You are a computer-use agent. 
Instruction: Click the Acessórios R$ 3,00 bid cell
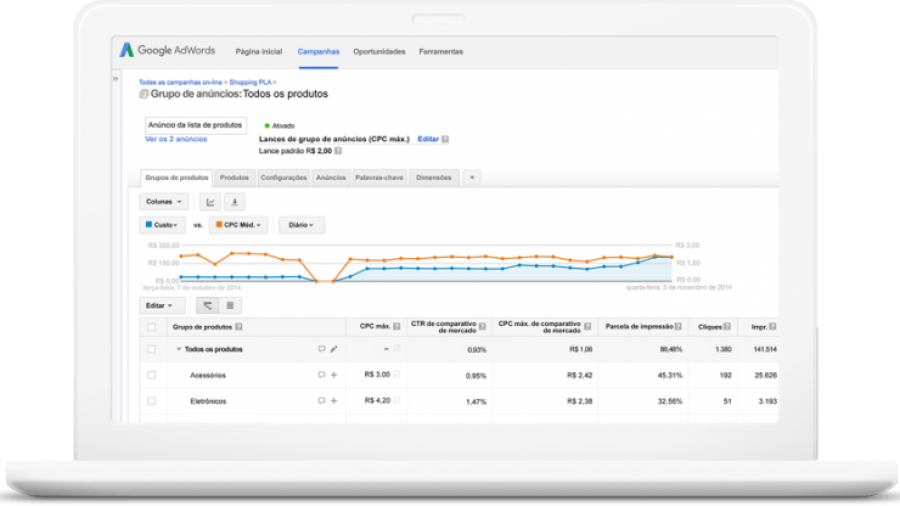377,375
